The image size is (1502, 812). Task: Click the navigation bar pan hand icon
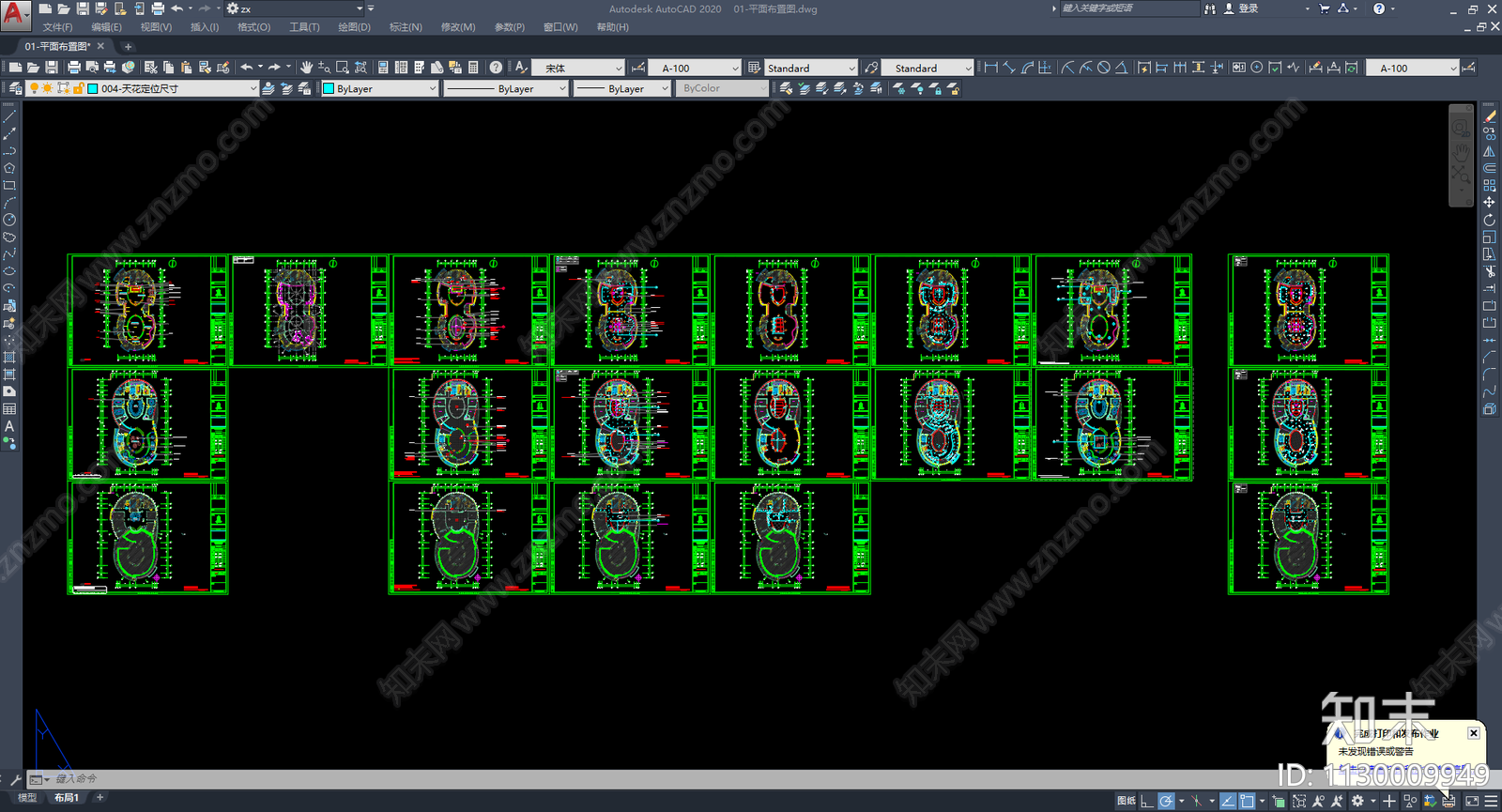(x=1461, y=151)
